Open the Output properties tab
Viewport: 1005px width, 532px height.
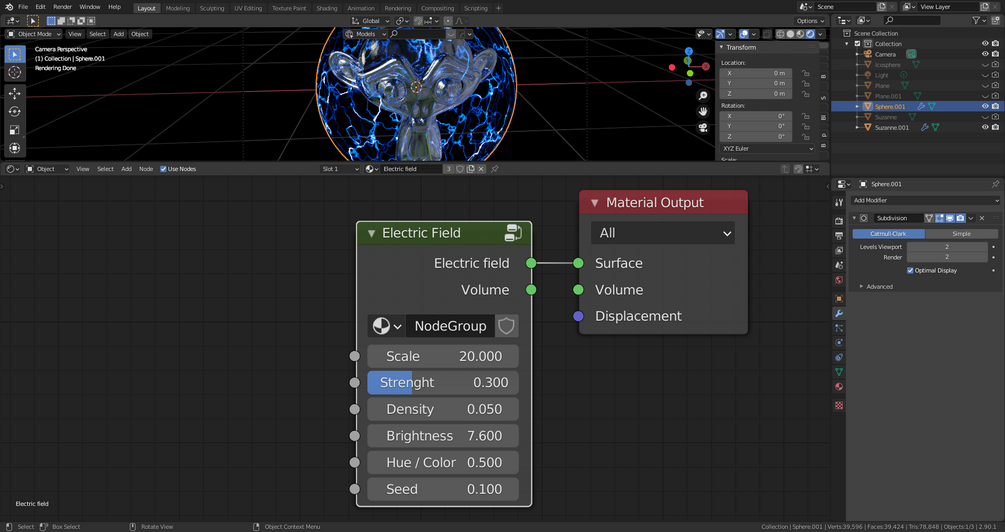(x=839, y=235)
